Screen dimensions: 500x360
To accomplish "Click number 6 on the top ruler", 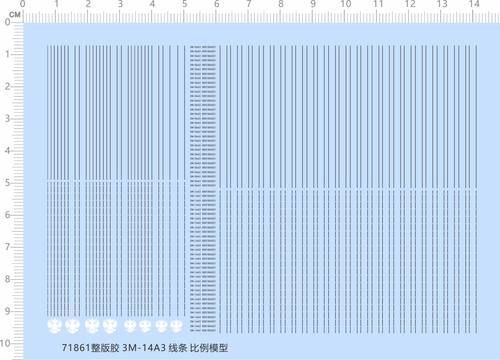I will [217, 4].
